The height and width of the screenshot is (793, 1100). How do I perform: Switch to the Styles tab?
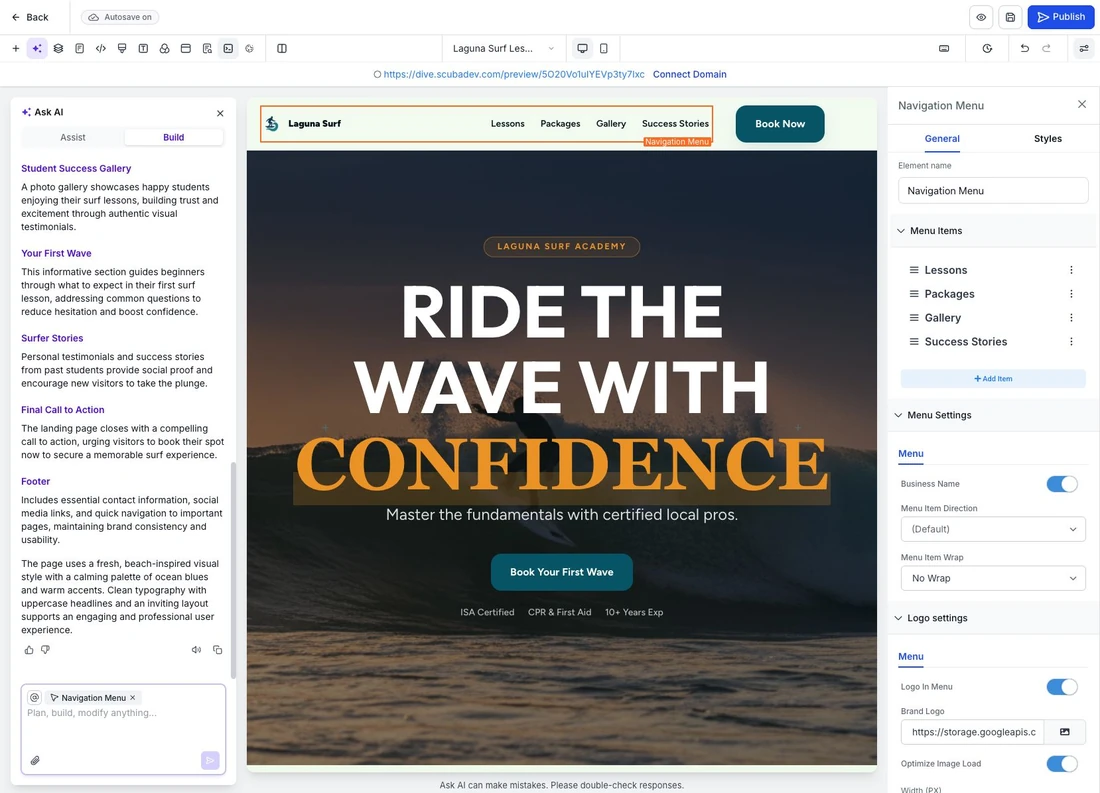pos(1047,139)
